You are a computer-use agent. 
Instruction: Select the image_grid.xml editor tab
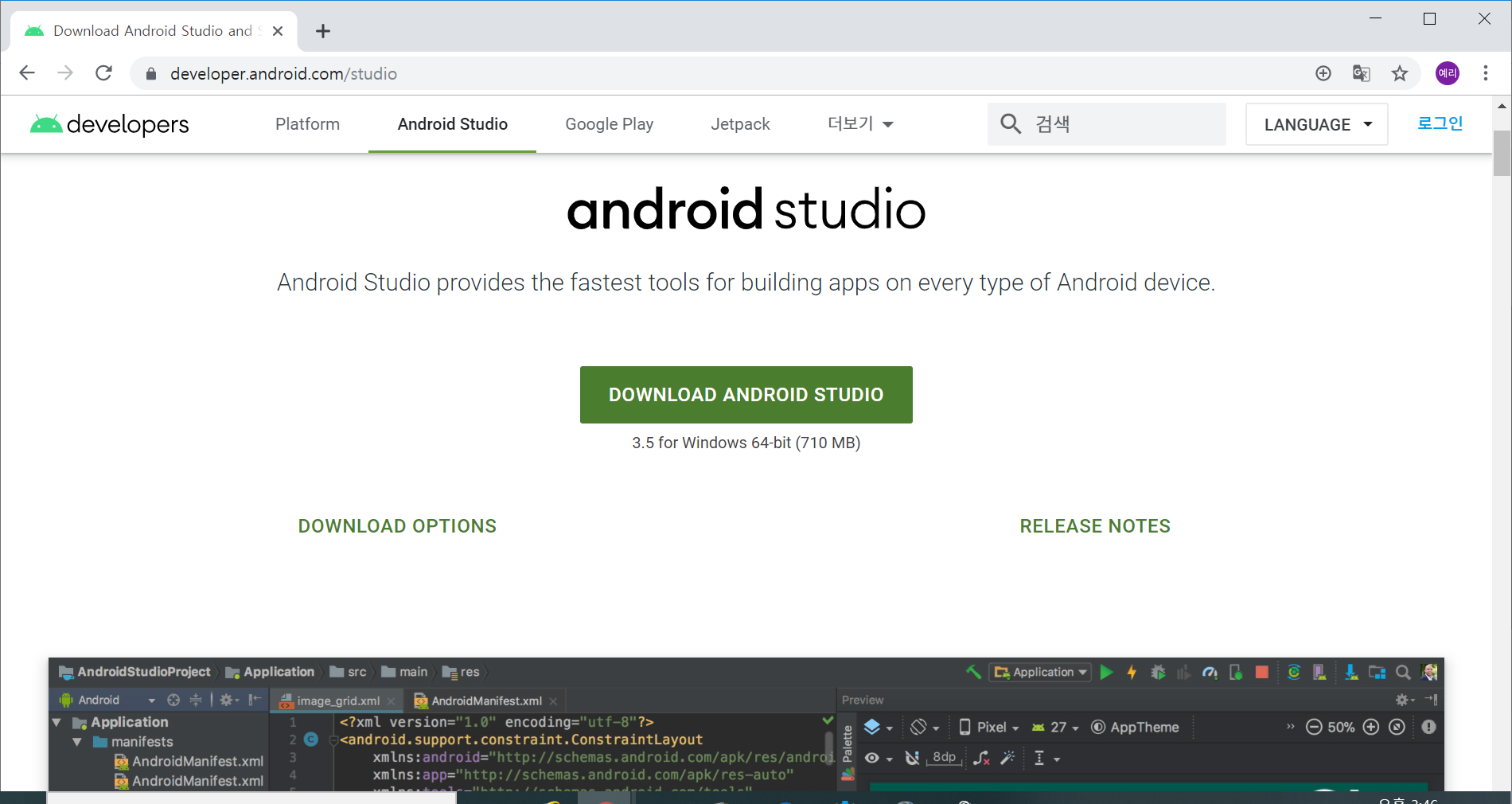(x=337, y=701)
